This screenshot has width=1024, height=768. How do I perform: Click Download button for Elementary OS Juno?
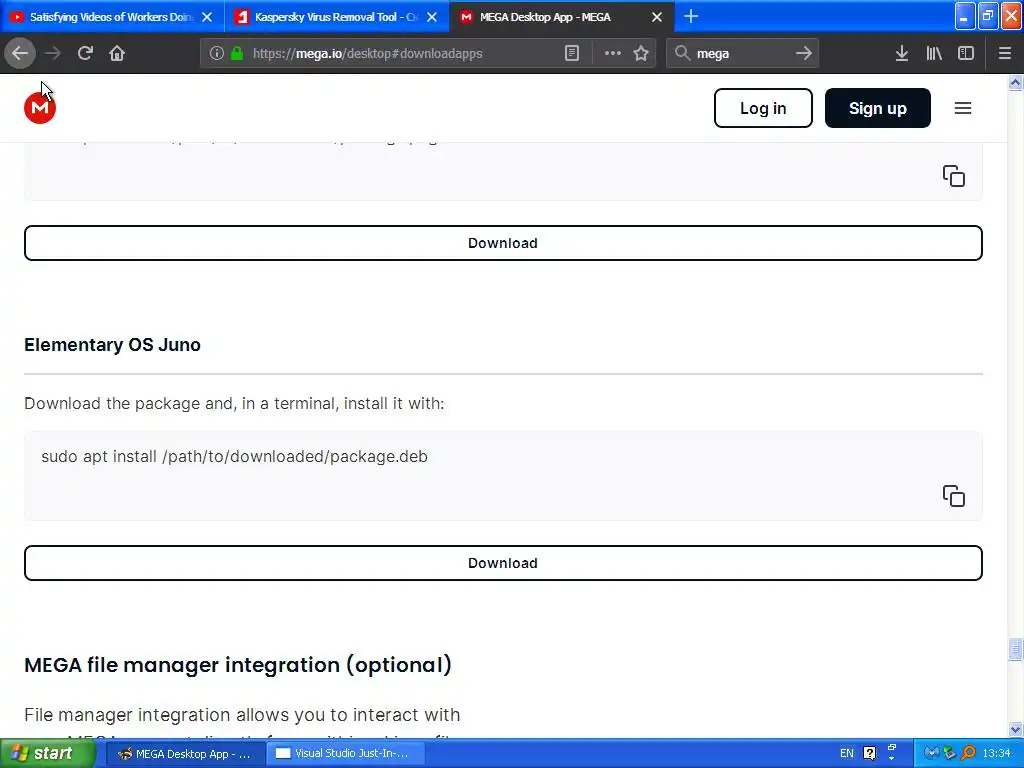(503, 563)
